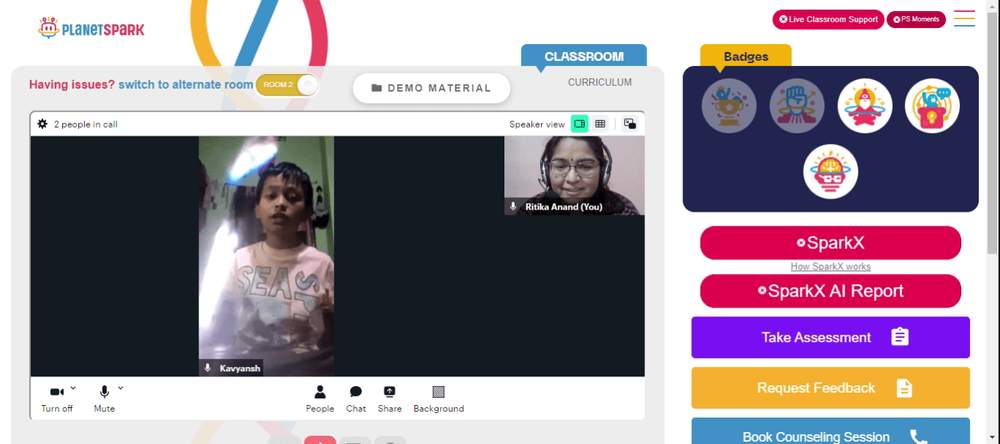
Task: Click Book Counseling Session button
Action: 830,431
